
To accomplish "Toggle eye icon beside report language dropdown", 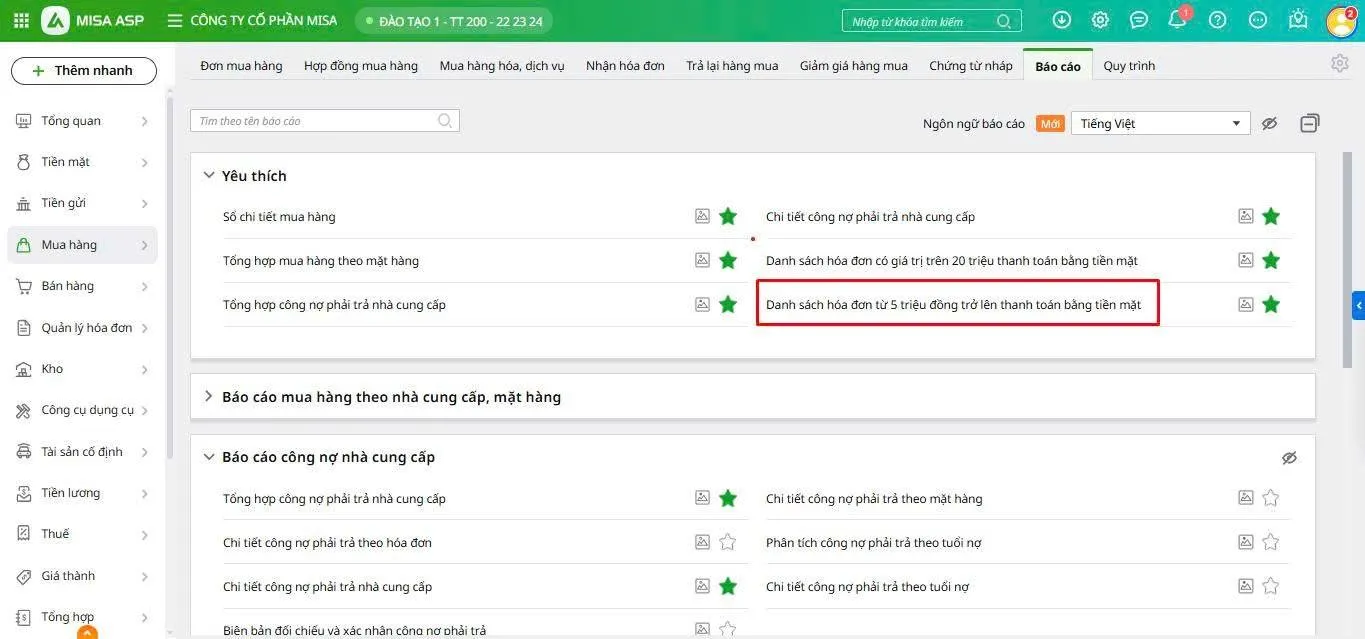I will tap(1270, 123).
